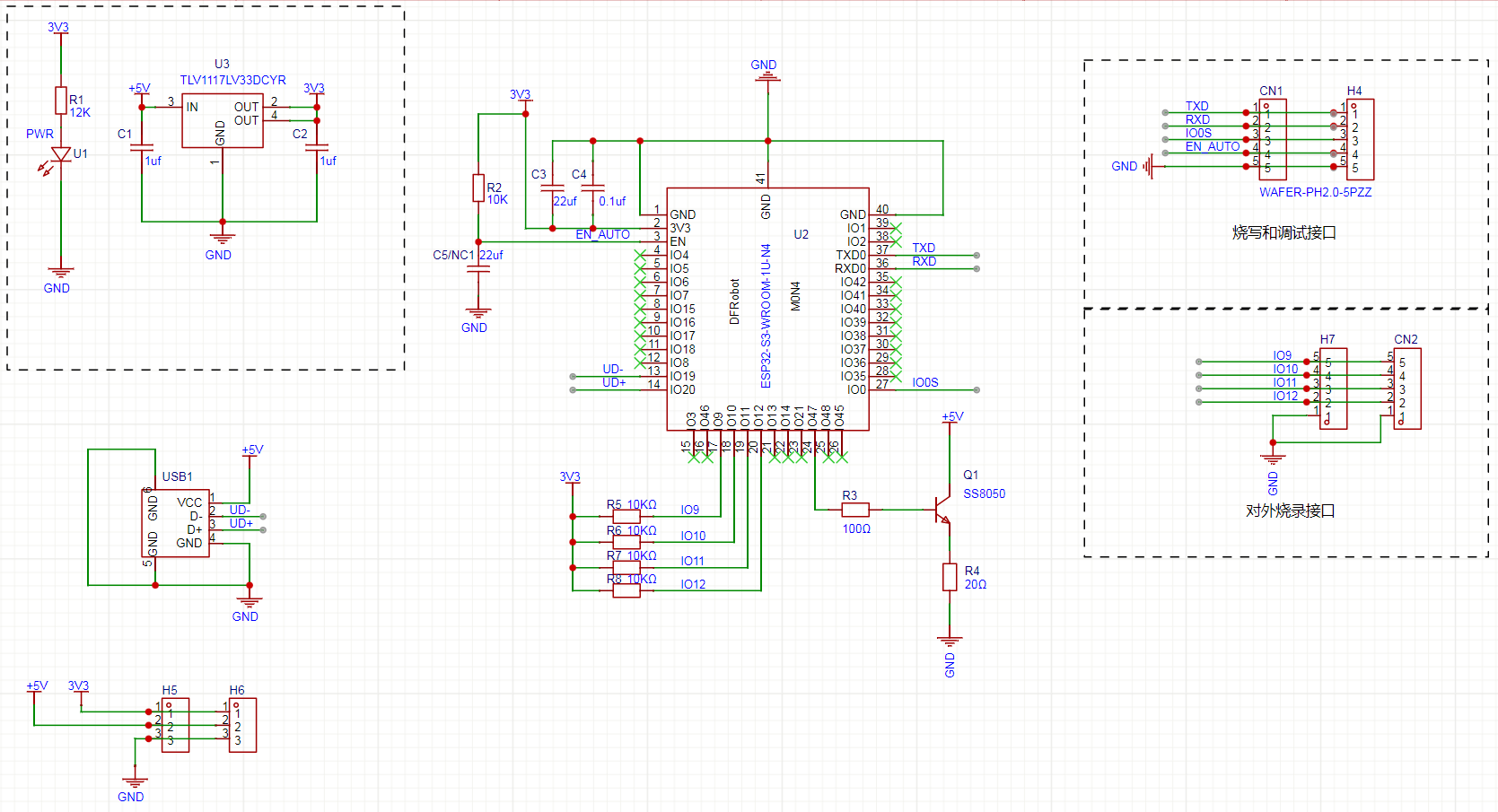Select the CN2 connector symbol
1498x812 pixels.
pyautogui.click(x=1406, y=389)
